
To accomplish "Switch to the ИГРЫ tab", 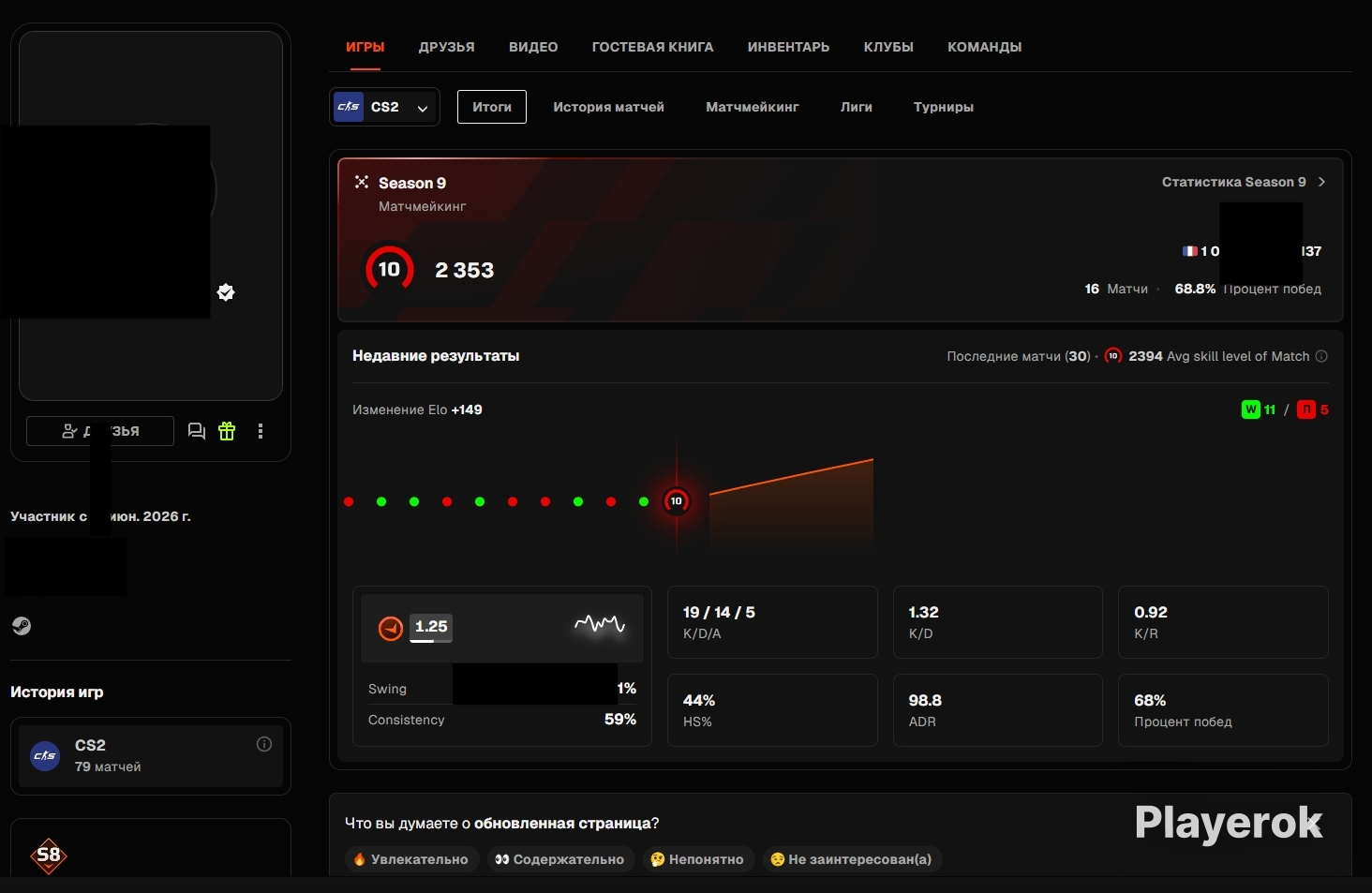I will click(365, 47).
